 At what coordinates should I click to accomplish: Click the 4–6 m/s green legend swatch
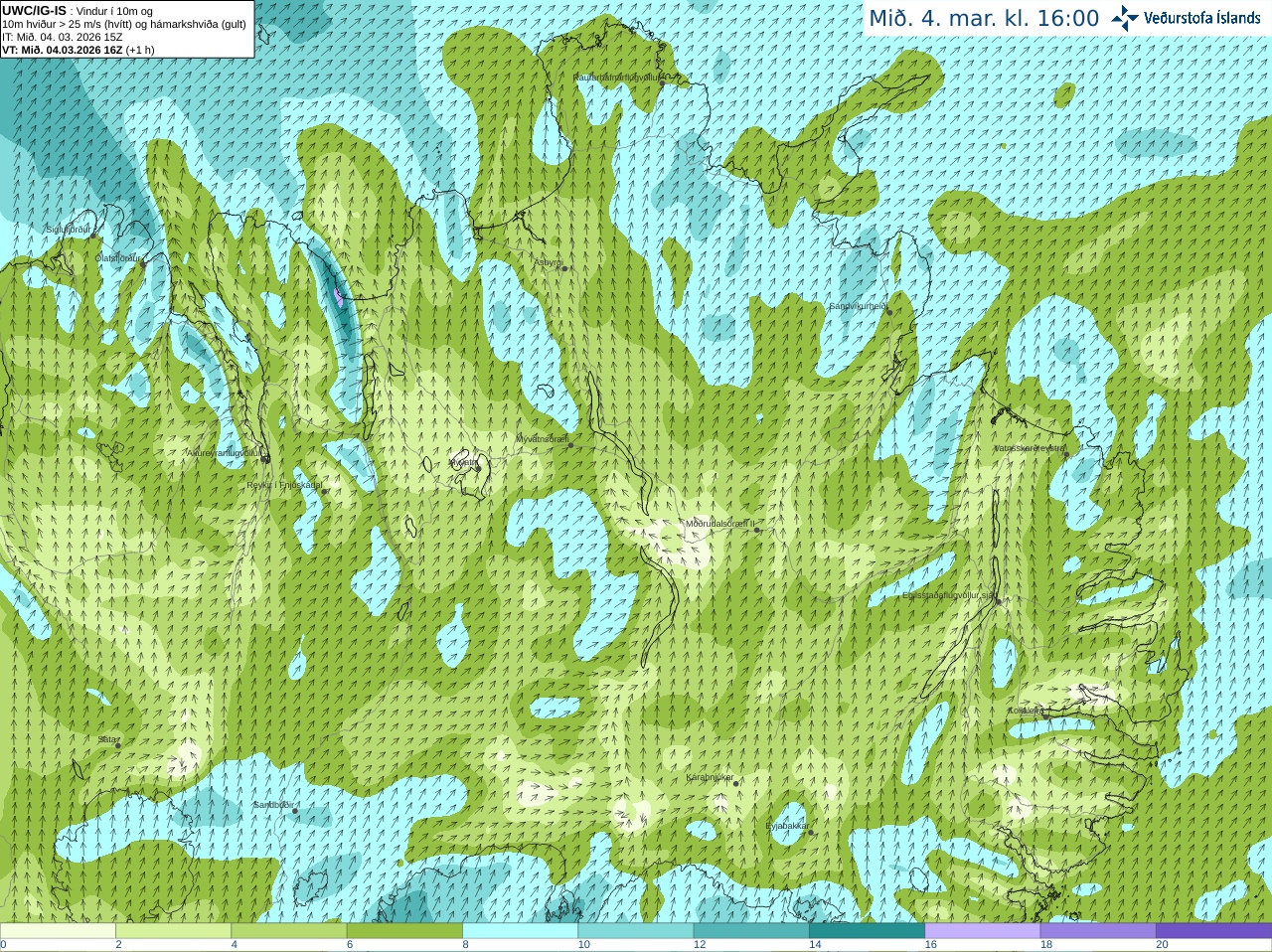coord(288,931)
